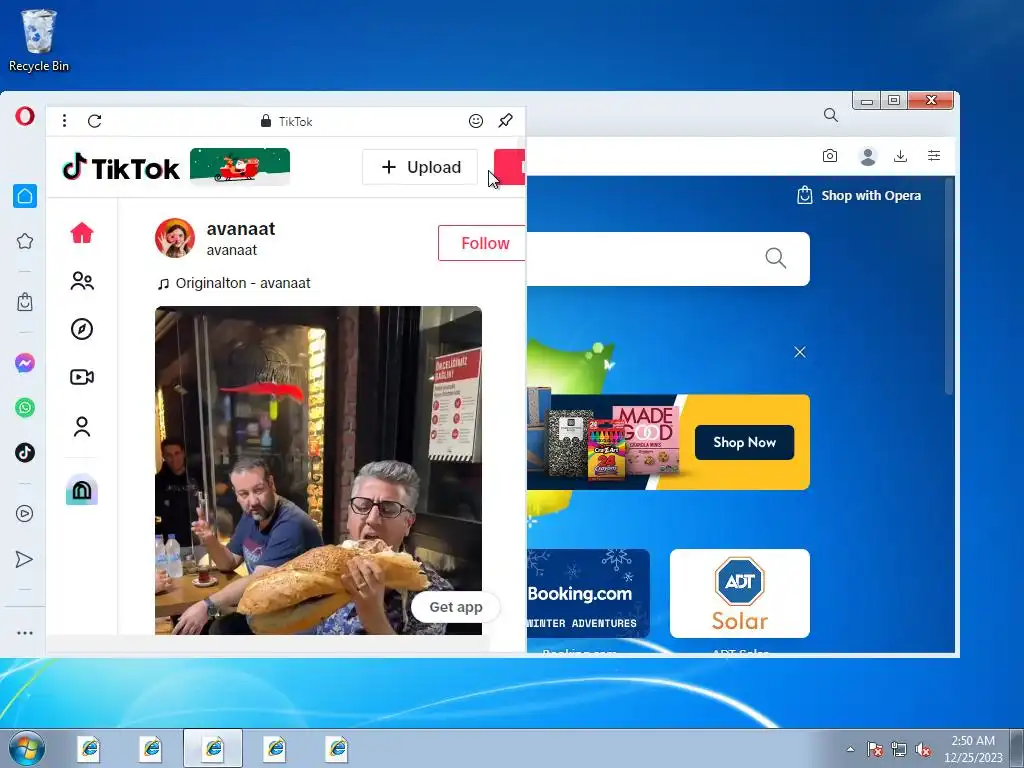Screen dimensions: 1024x768
Task: Open the Booking.com speed dial tile
Action: click(x=588, y=593)
